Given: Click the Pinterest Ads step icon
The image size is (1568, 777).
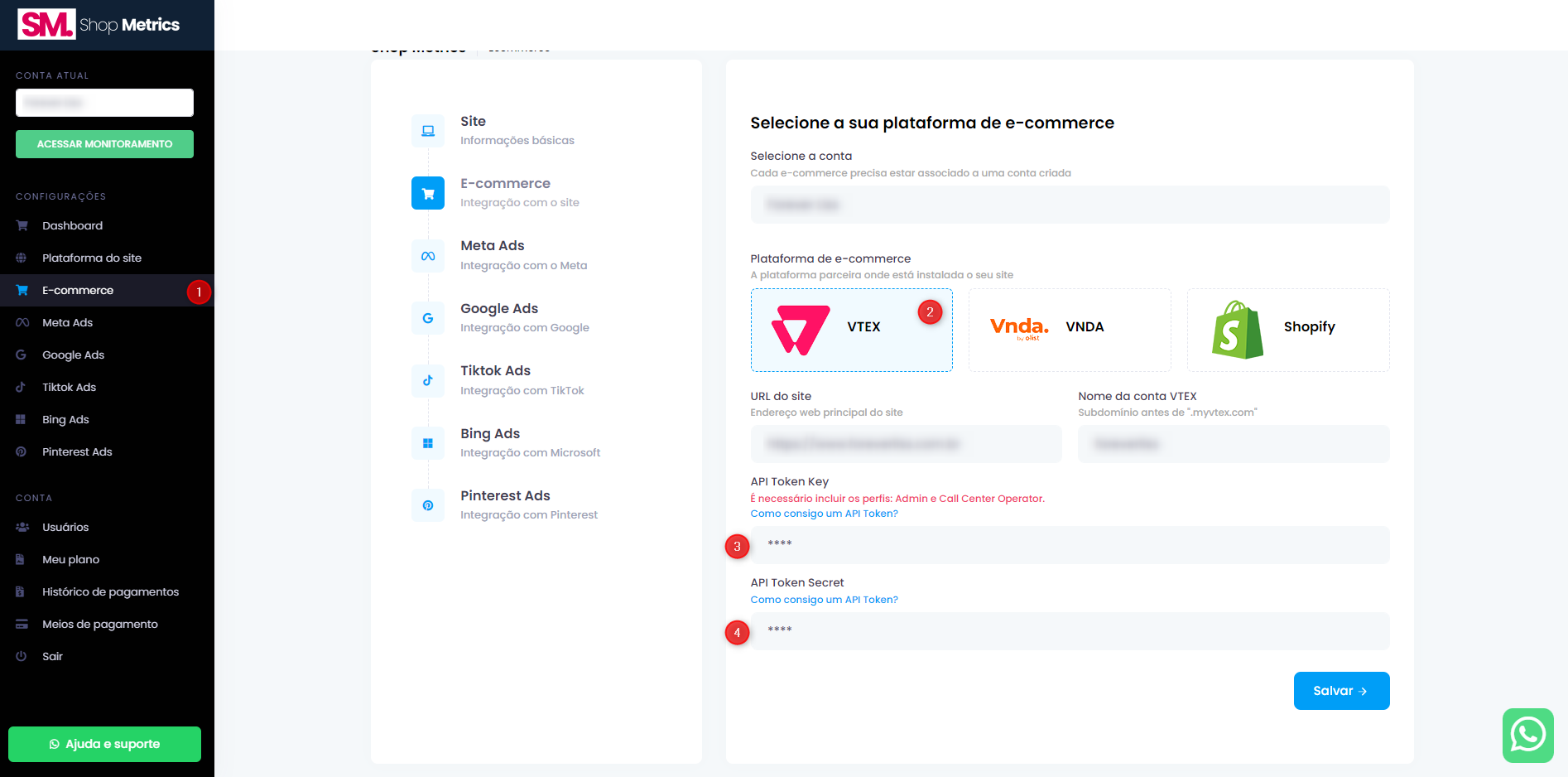Looking at the screenshot, I should (428, 505).
